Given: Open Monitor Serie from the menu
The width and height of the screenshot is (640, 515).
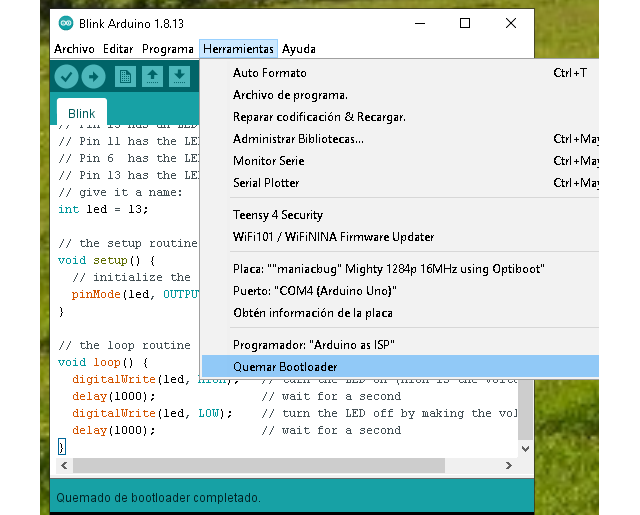Looking at the screenshot, I should tap(268, 161).
